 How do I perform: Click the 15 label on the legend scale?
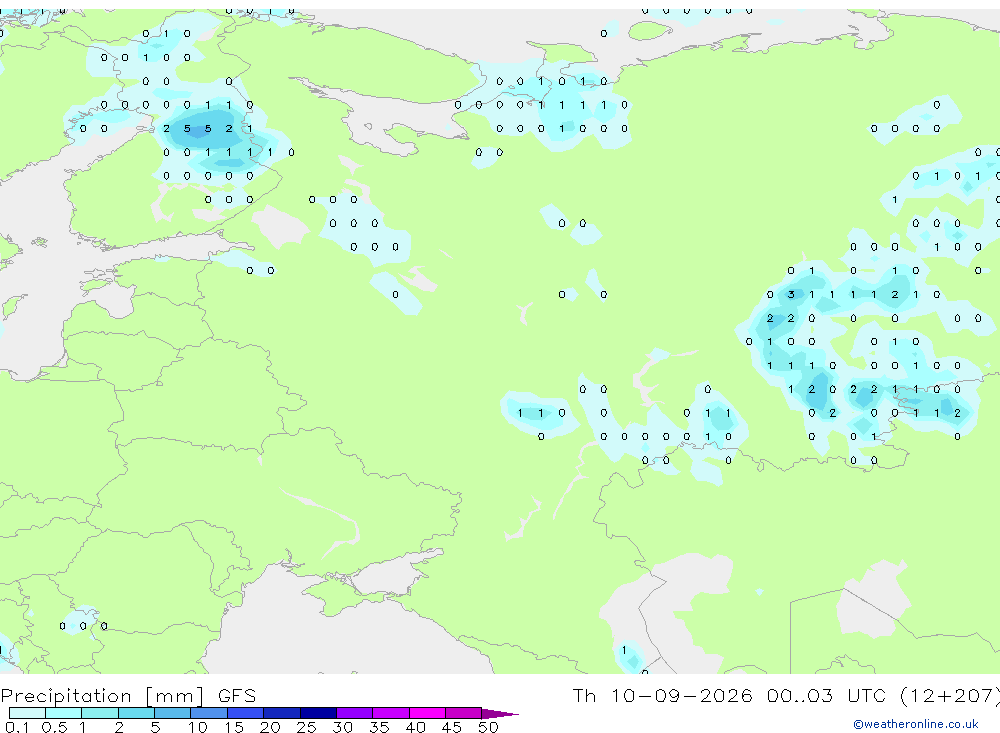pyautogui.click(x=233, y=727)
